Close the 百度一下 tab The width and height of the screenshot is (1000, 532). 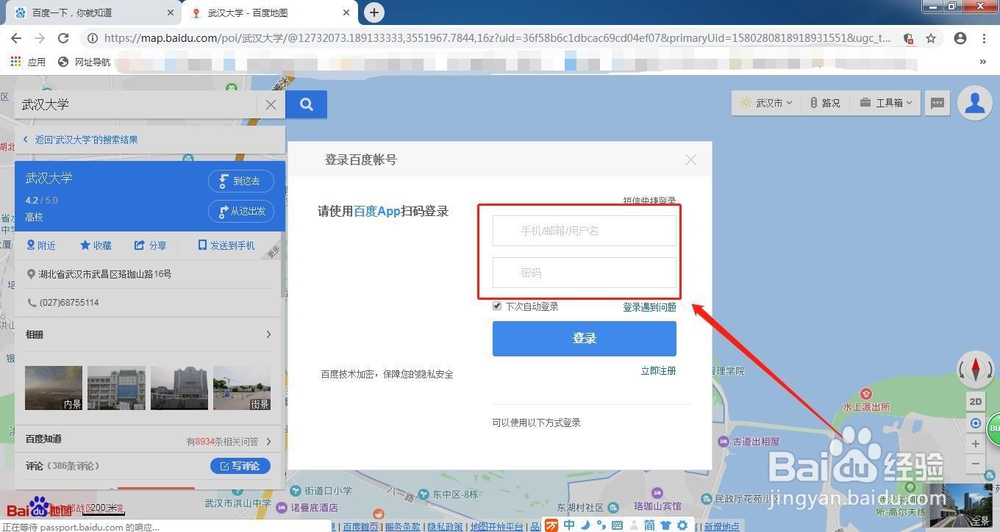[x=170, y=12]
